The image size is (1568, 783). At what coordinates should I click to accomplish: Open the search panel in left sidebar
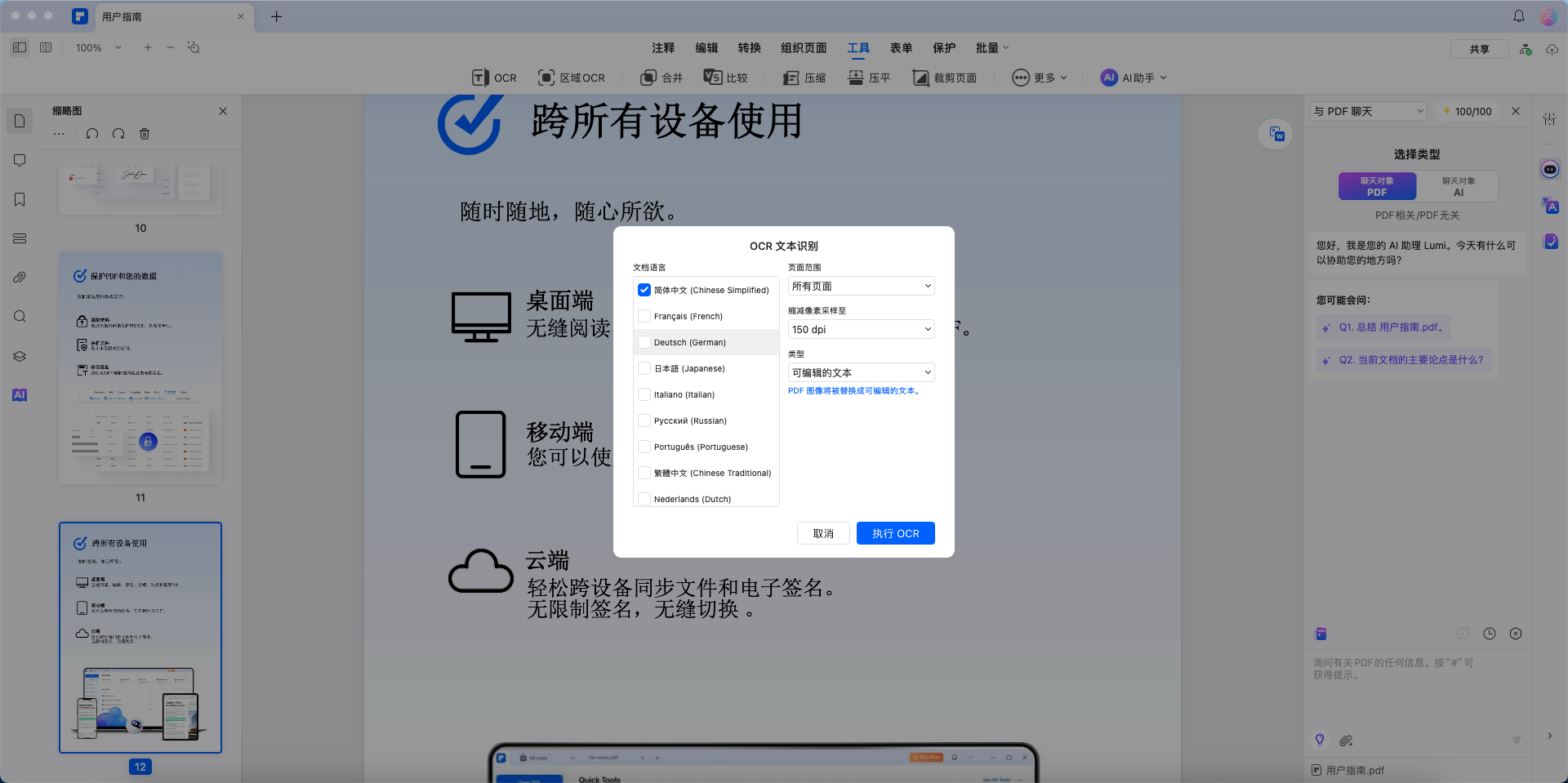[x=20, y=317]
